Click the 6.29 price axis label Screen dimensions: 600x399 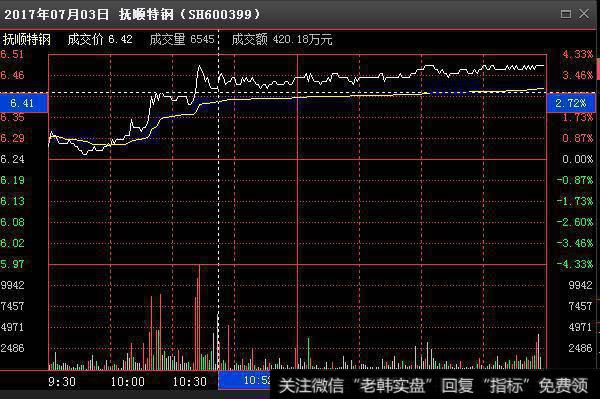[x=12, y=138]
